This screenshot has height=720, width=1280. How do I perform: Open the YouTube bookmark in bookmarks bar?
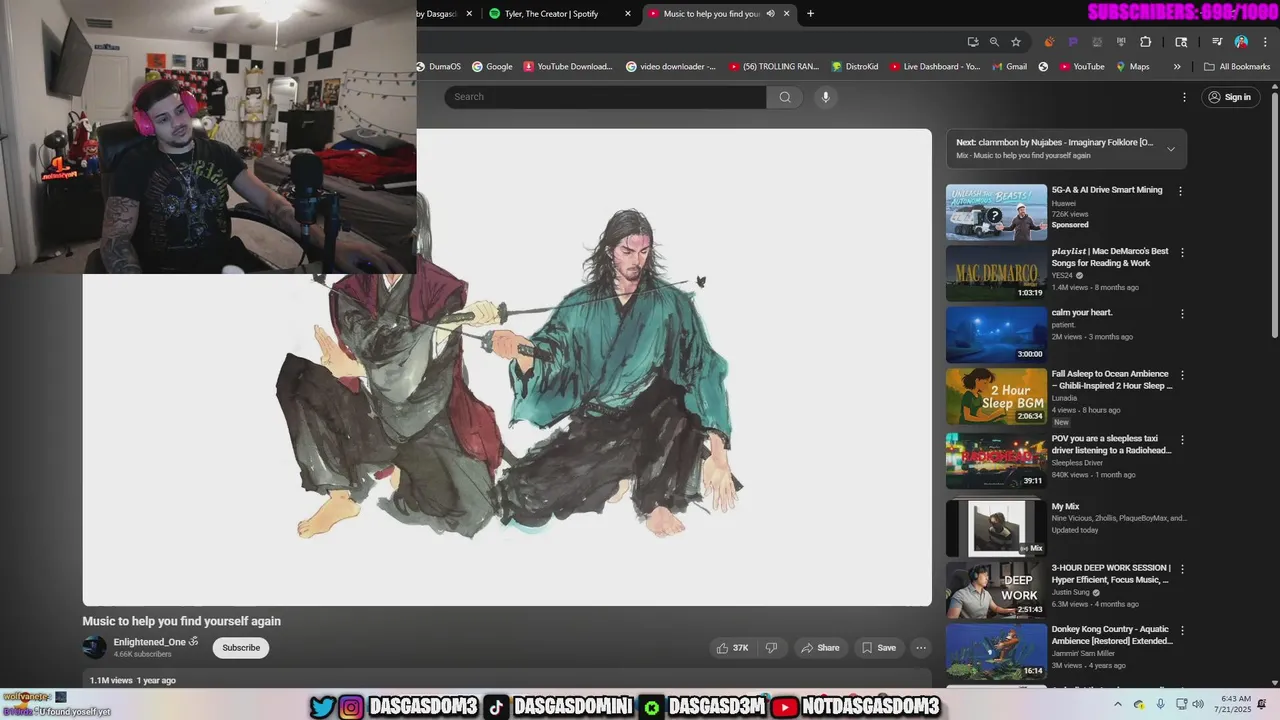1082,67
